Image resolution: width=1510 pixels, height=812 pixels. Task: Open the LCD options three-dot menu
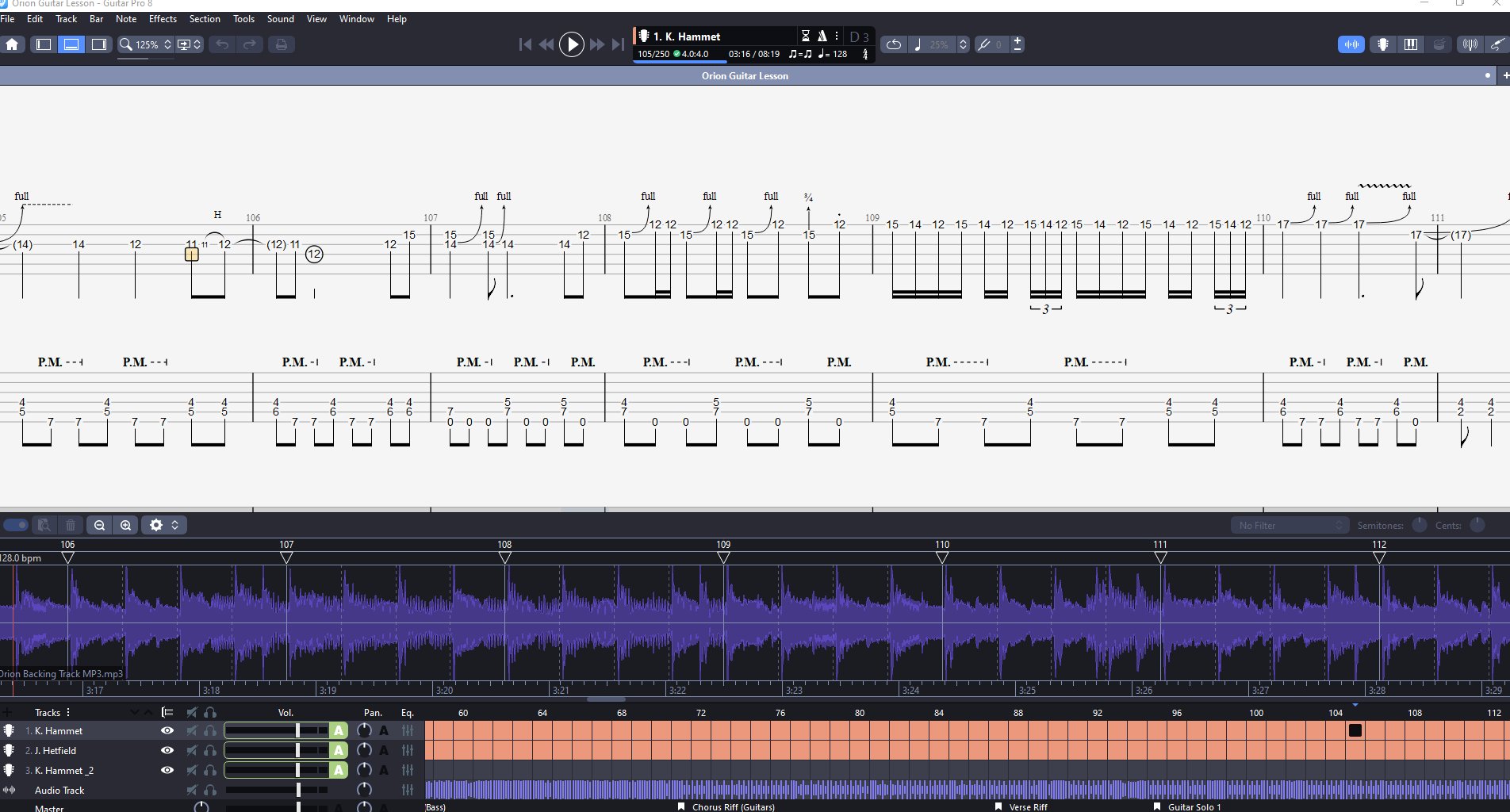(837, 36)
